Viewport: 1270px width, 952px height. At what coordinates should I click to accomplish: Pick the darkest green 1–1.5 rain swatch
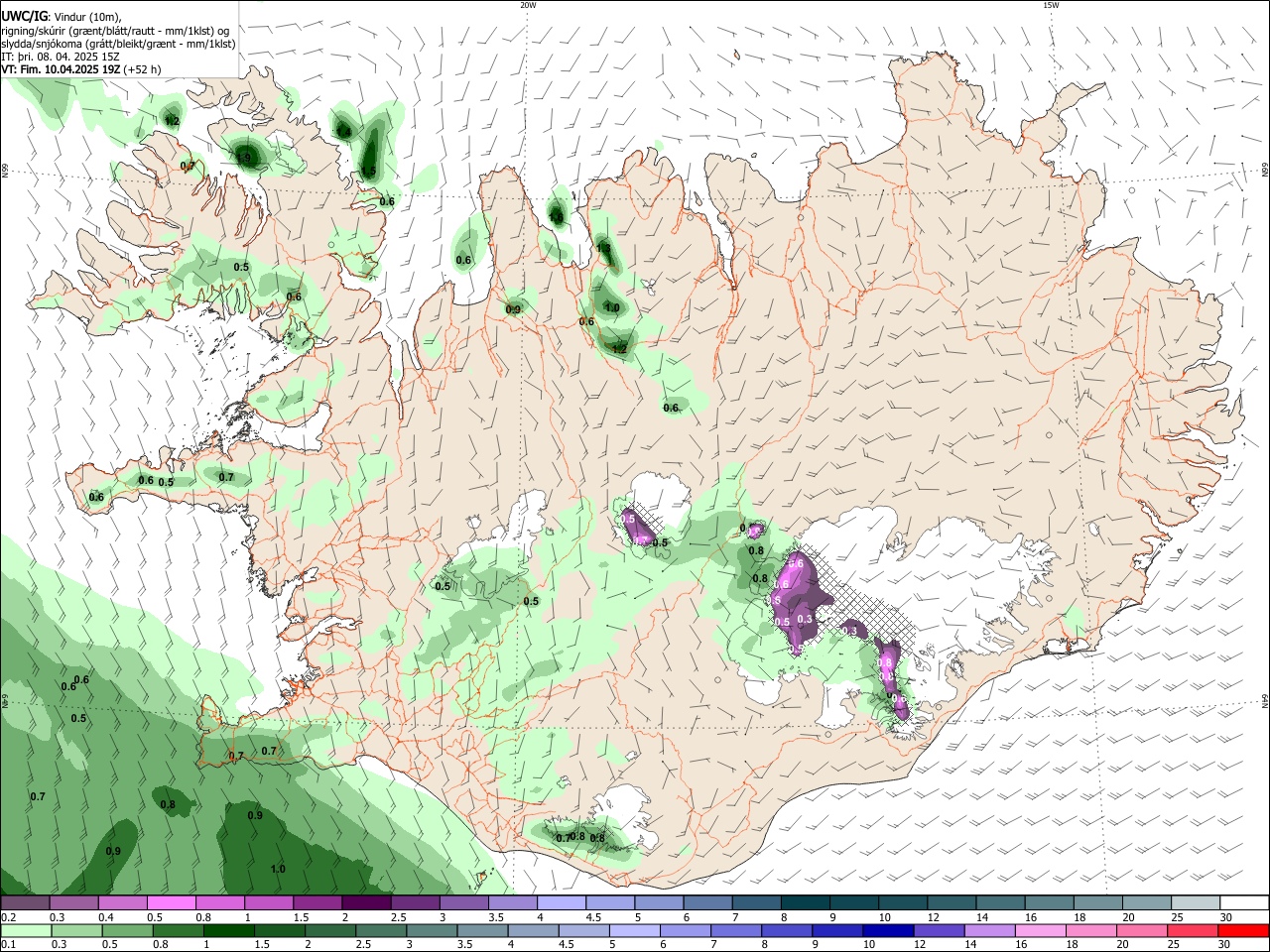click(x=229, y=930)
